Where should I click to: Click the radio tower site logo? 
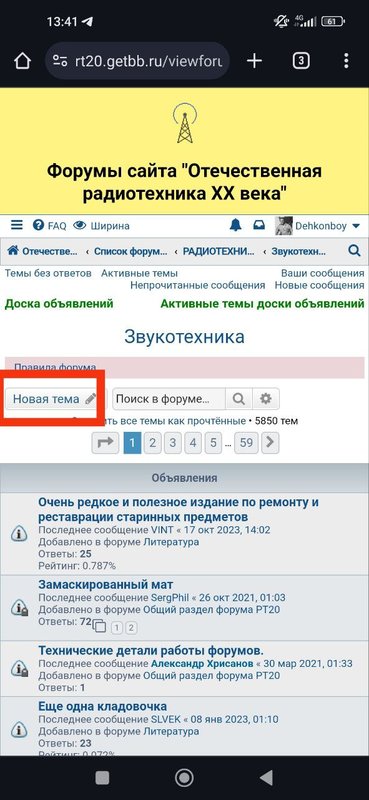pyautogui.click(x=185, y=123)
